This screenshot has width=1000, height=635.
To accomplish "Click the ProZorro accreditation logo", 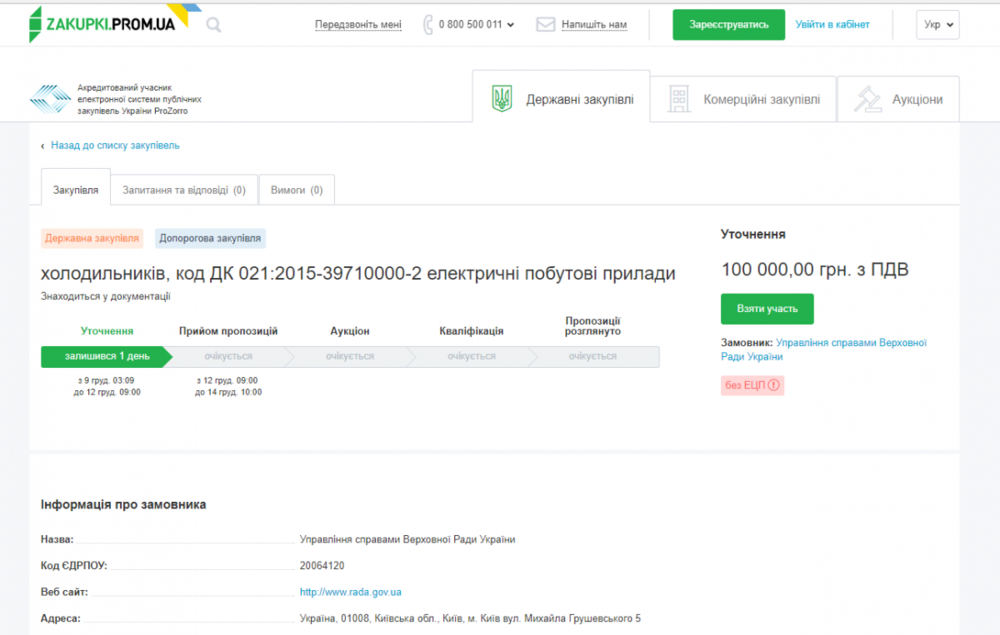I will click(x=50, y=99).
